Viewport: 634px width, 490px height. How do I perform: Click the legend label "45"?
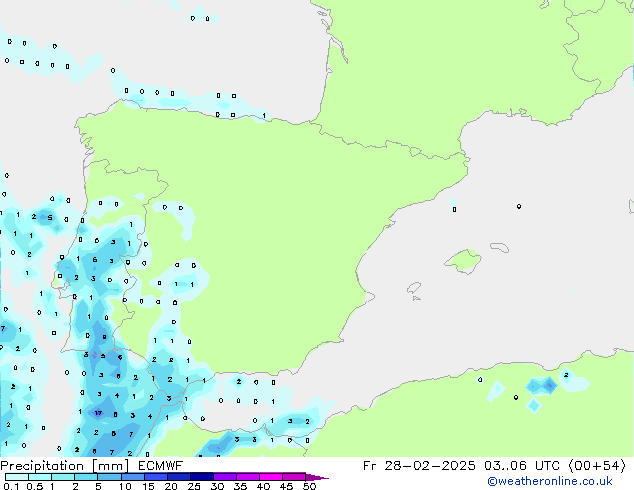pos(286,486)
